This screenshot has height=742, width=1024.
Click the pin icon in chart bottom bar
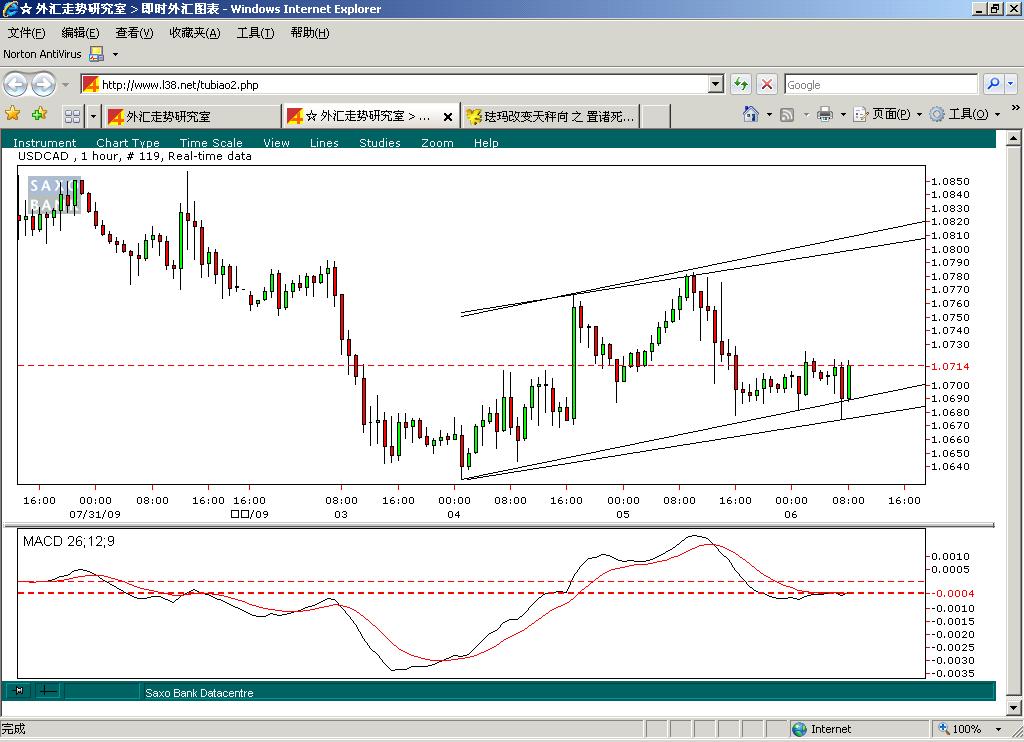click(19, 690)
